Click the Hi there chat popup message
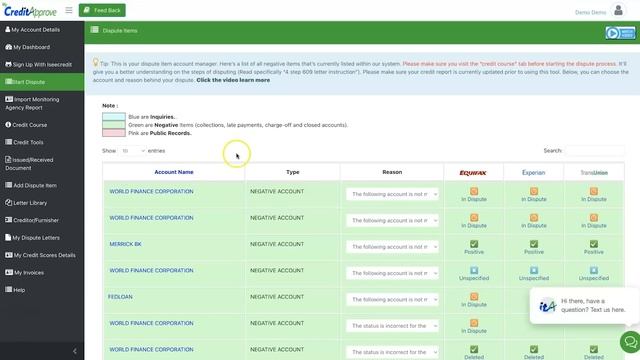Image resolution: width=640 pixels, height=360 pixels. (x=593, y=305)
